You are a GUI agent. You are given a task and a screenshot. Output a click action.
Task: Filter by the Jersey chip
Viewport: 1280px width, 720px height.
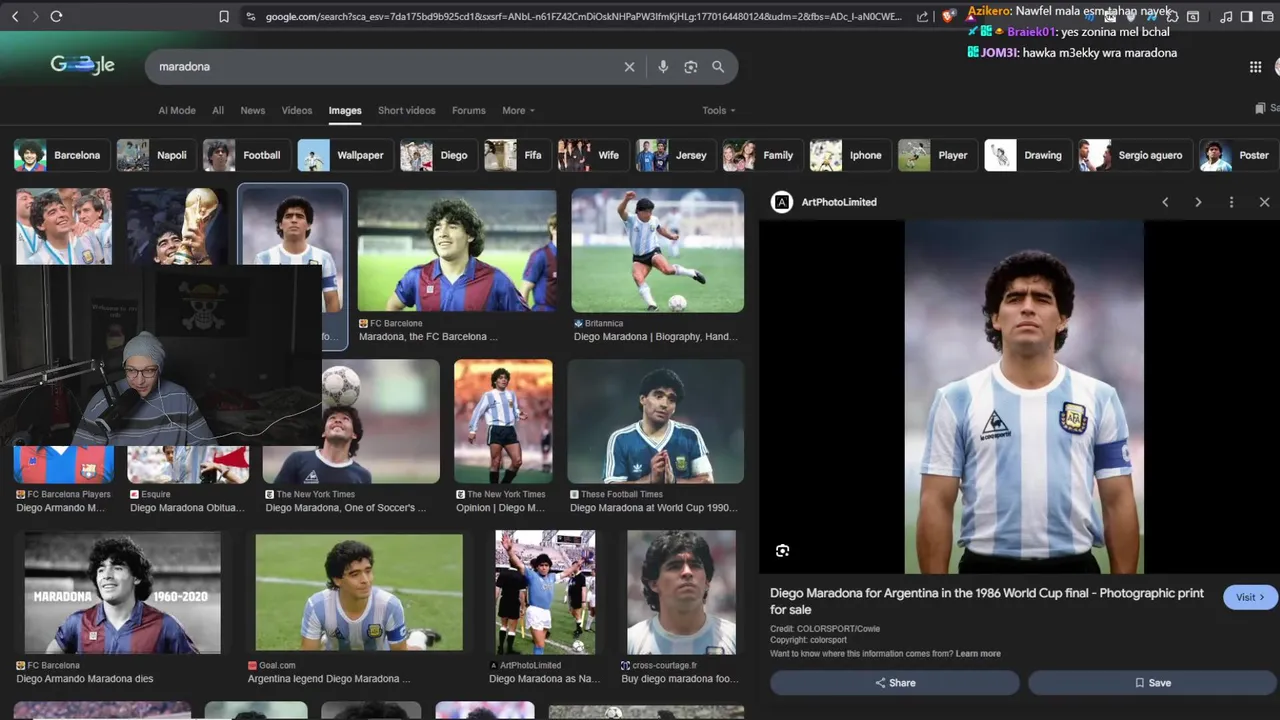point(675,155)
